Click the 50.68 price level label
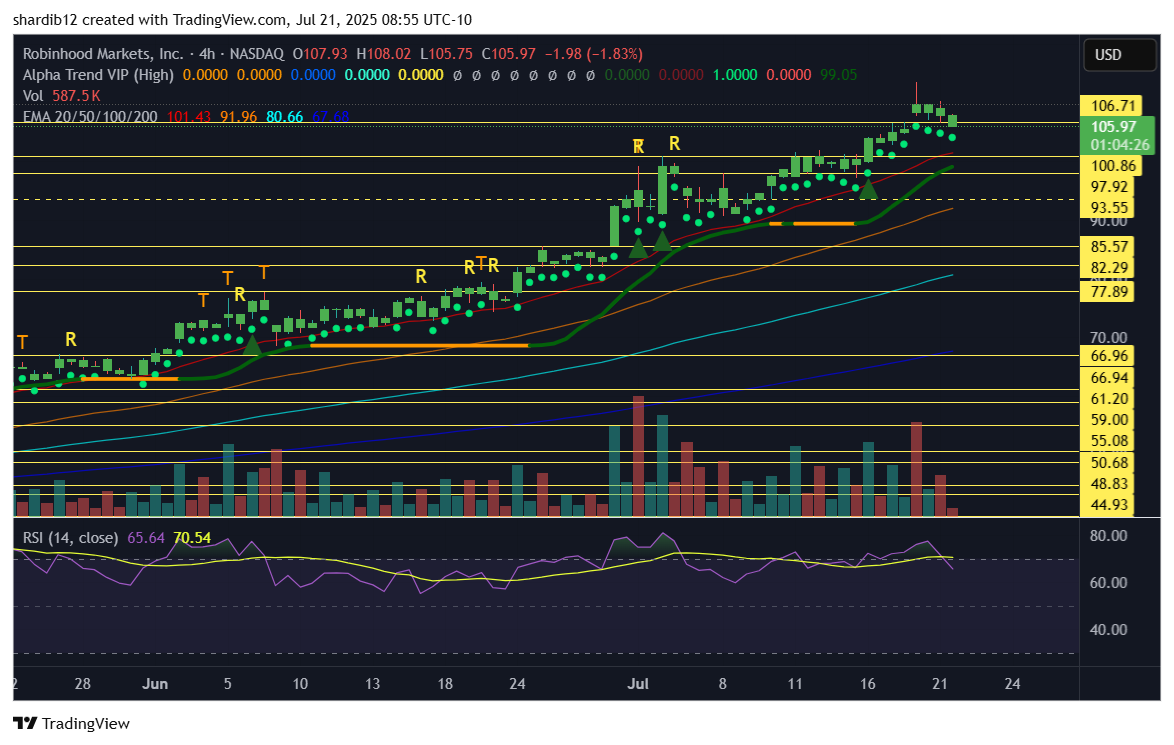 1109,462
